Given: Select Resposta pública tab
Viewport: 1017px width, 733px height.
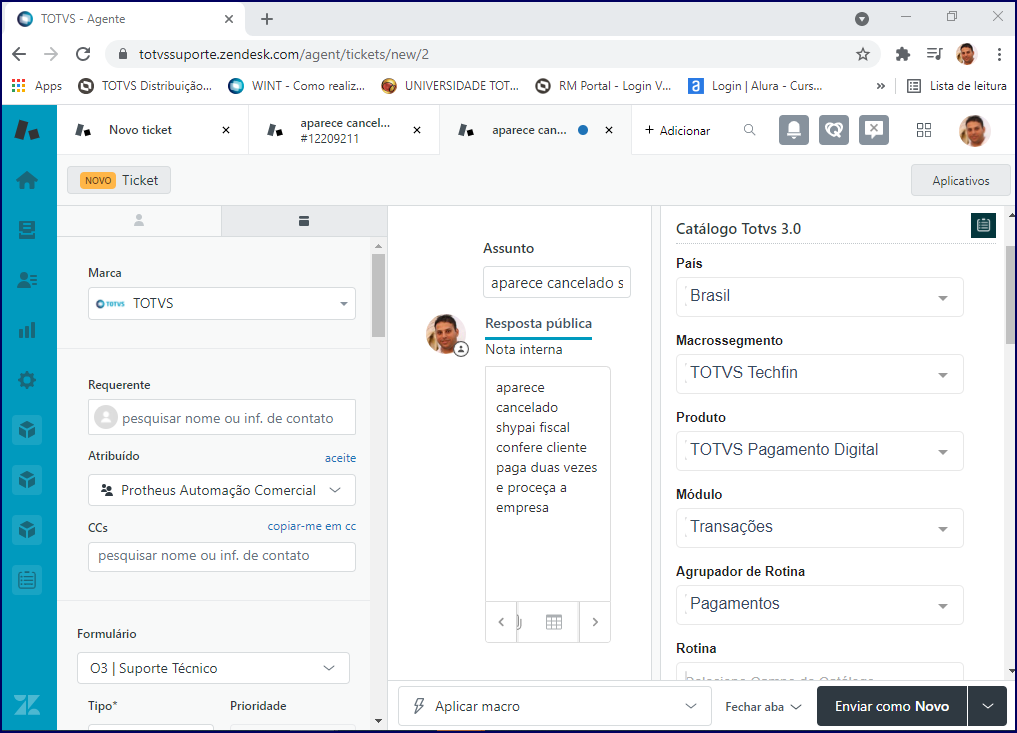Looking at the screenshot, I should point(538,323).
